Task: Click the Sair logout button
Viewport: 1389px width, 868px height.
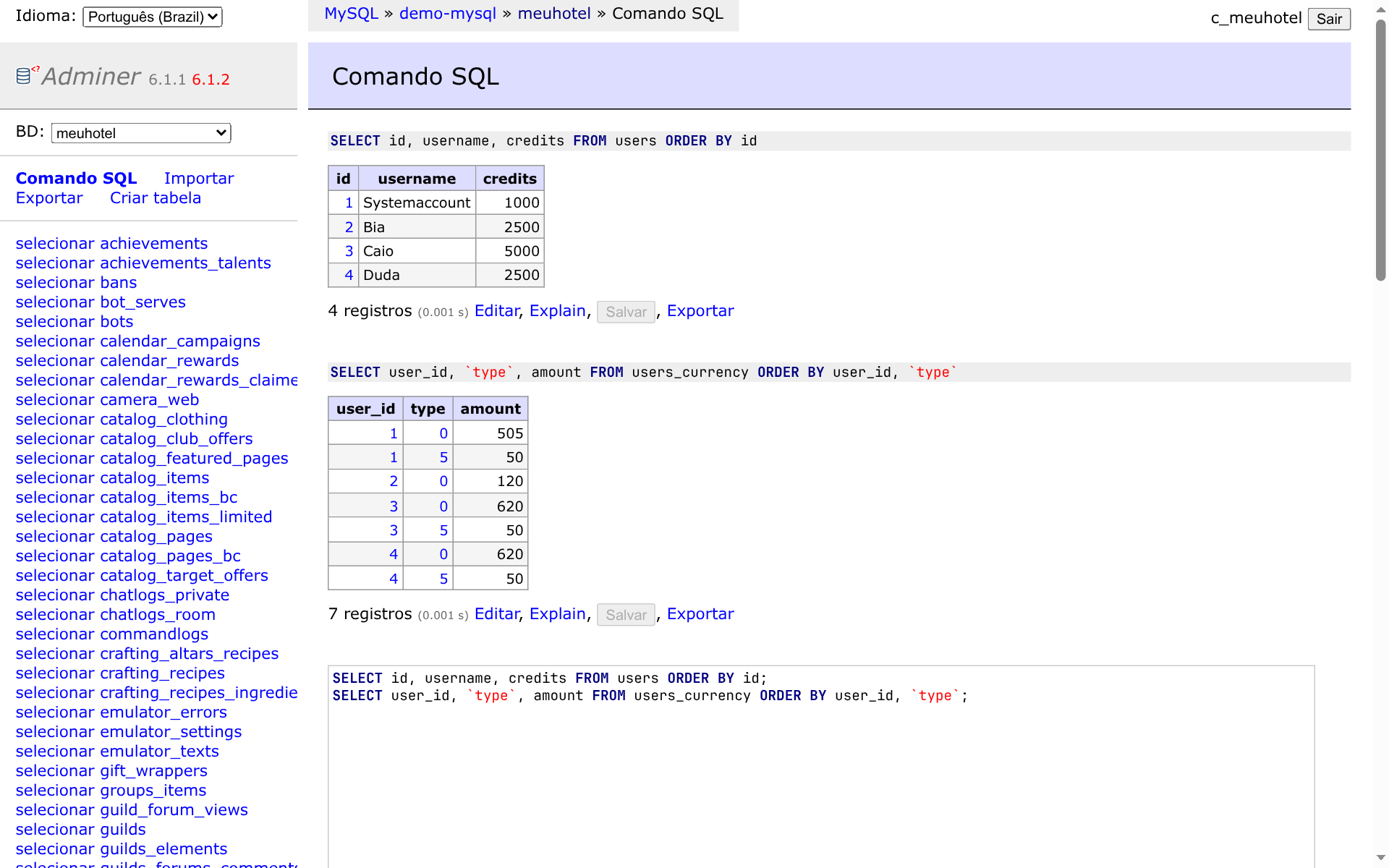Action: 1329,19
